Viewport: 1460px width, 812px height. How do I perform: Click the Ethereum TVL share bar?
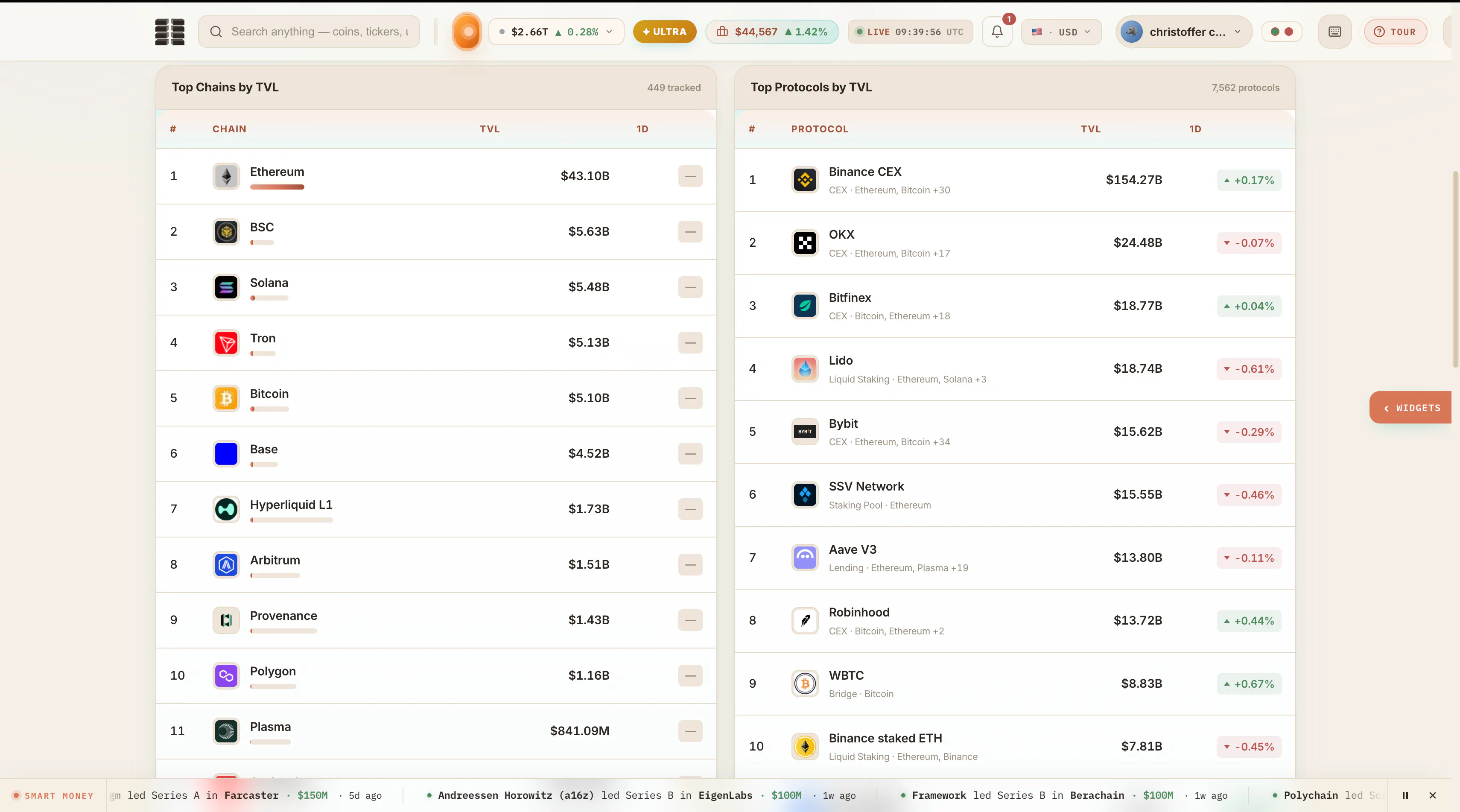pos(277,187)
